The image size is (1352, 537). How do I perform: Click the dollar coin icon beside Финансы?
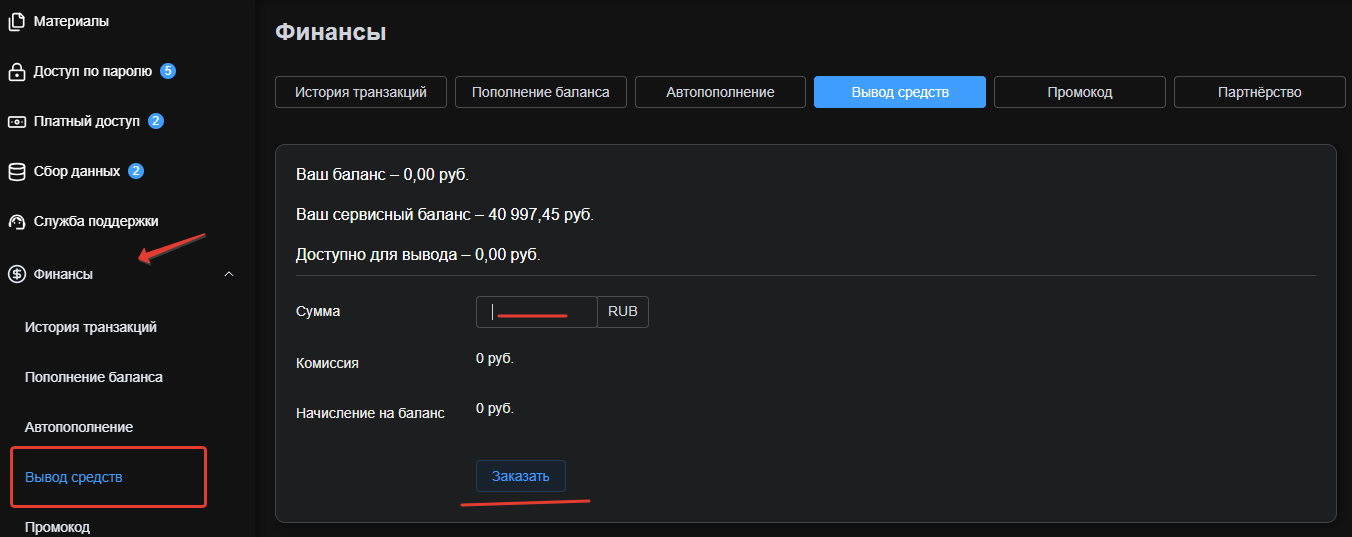[x=16, y=274]
